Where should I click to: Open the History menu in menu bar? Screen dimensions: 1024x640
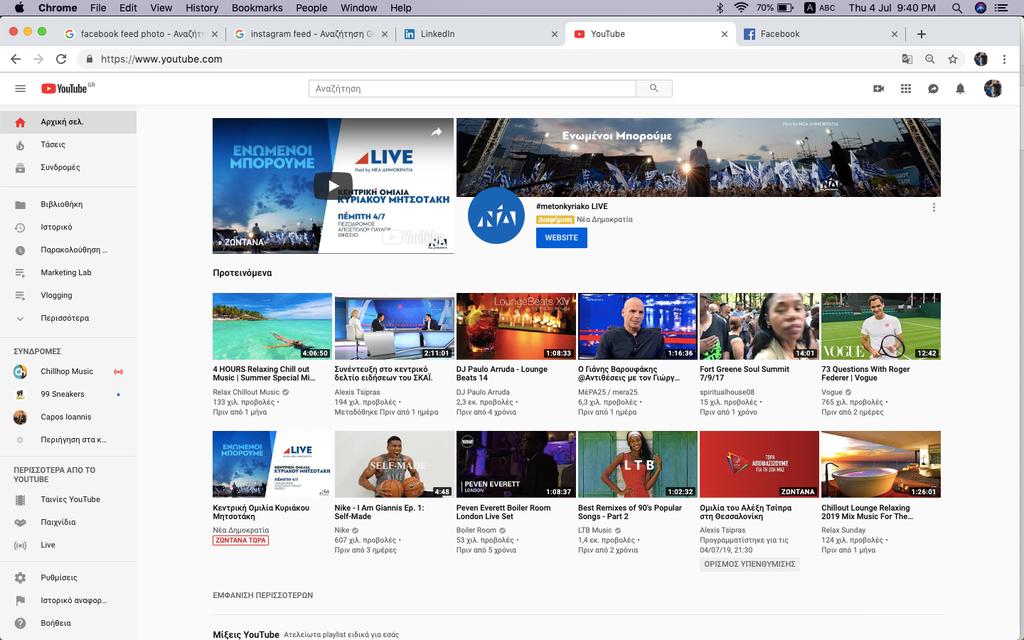202,8
